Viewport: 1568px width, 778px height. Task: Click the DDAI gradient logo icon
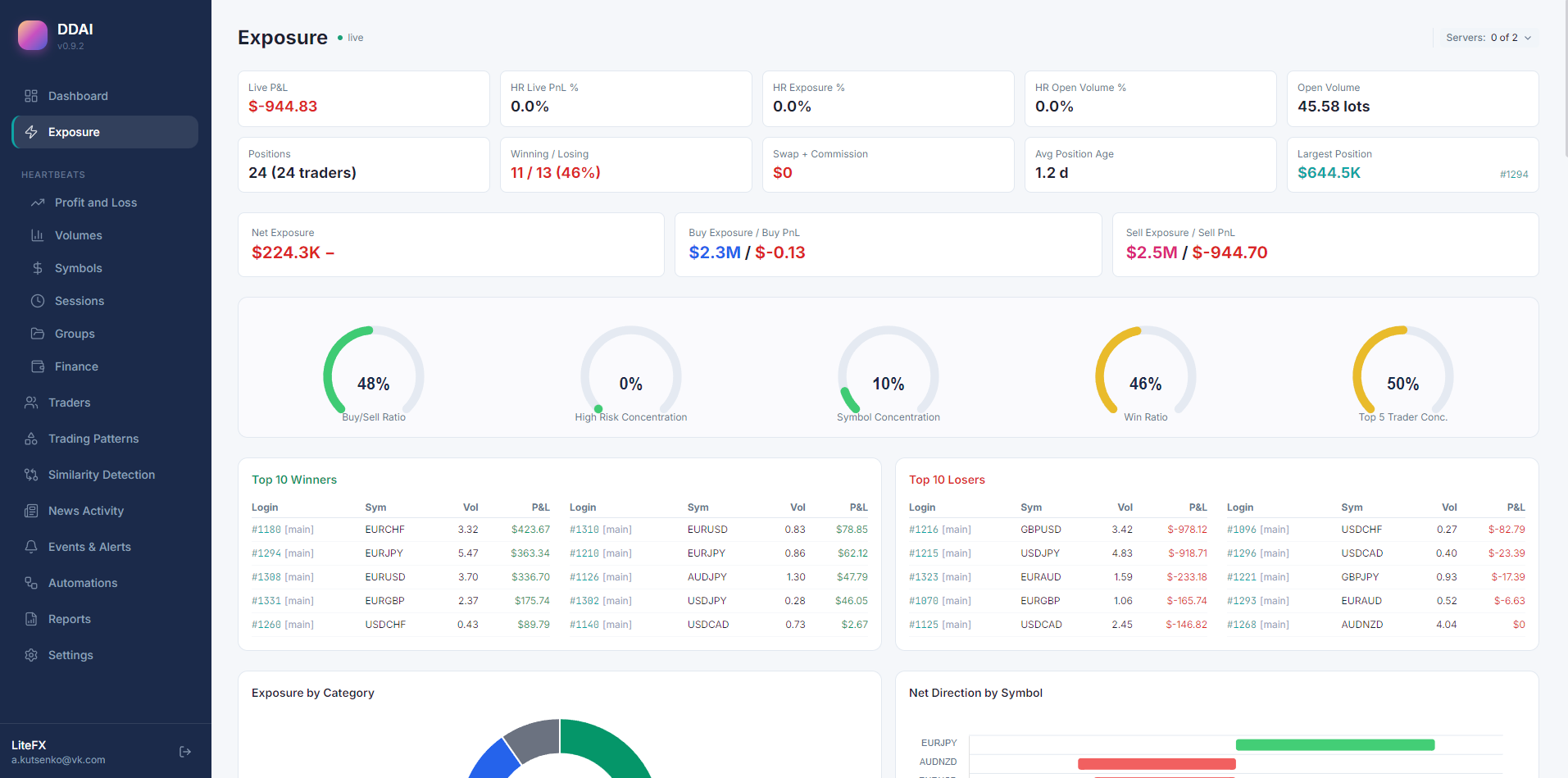tap(33, 35)
